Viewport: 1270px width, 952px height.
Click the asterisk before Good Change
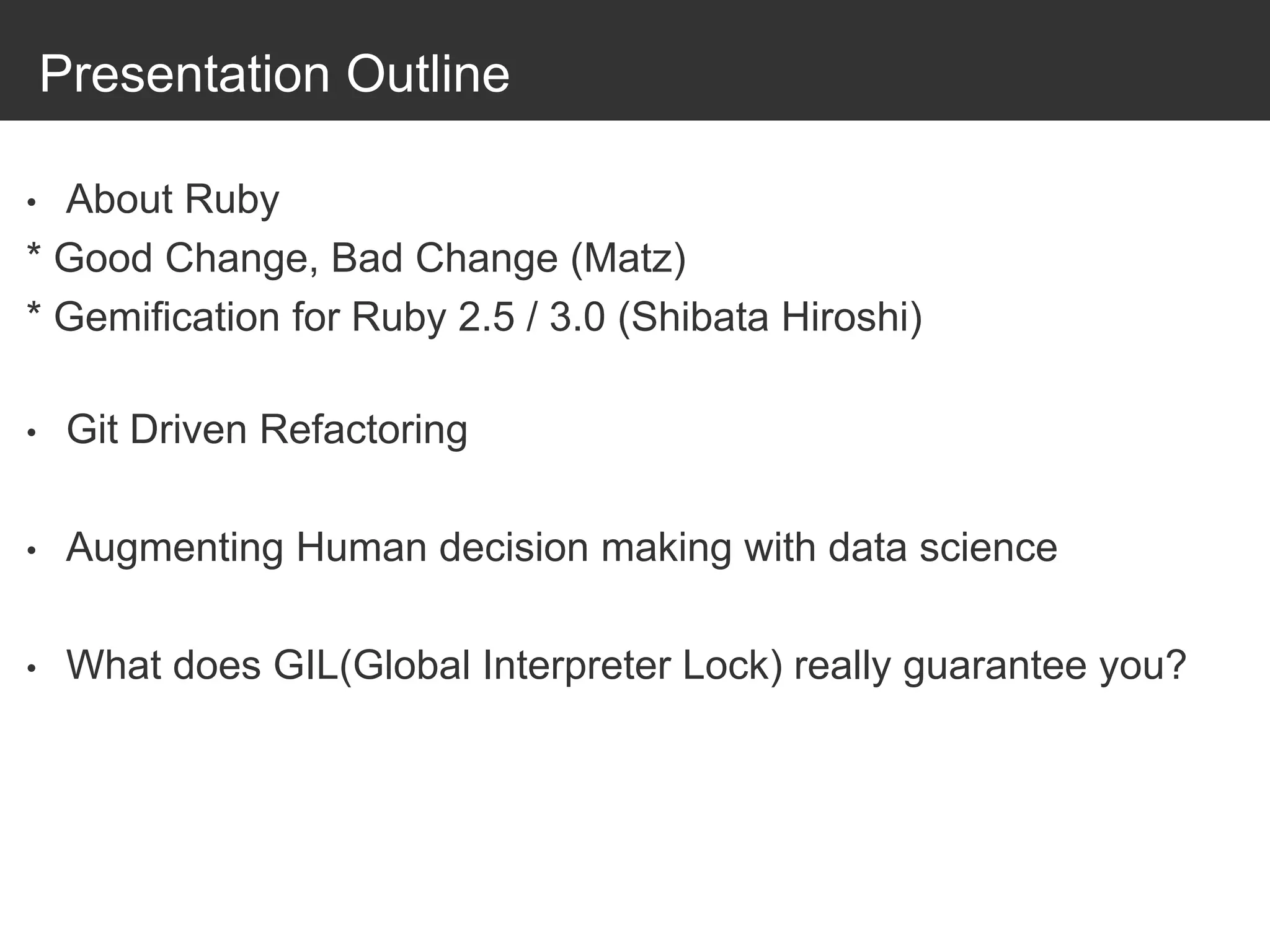point(34,252)
